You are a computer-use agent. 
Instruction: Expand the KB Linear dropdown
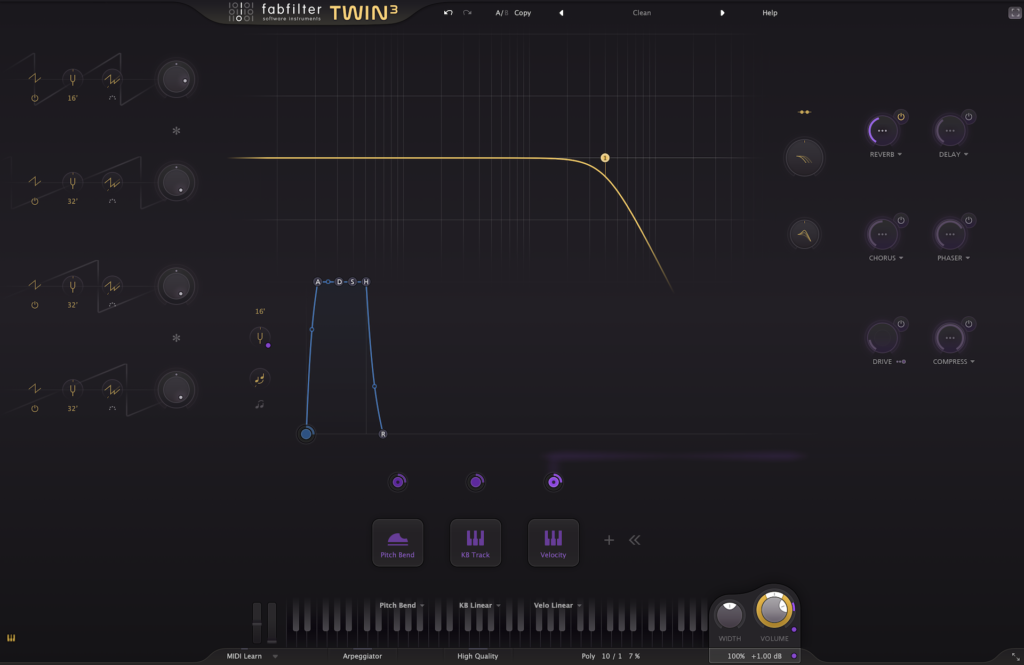pos(480,605)
